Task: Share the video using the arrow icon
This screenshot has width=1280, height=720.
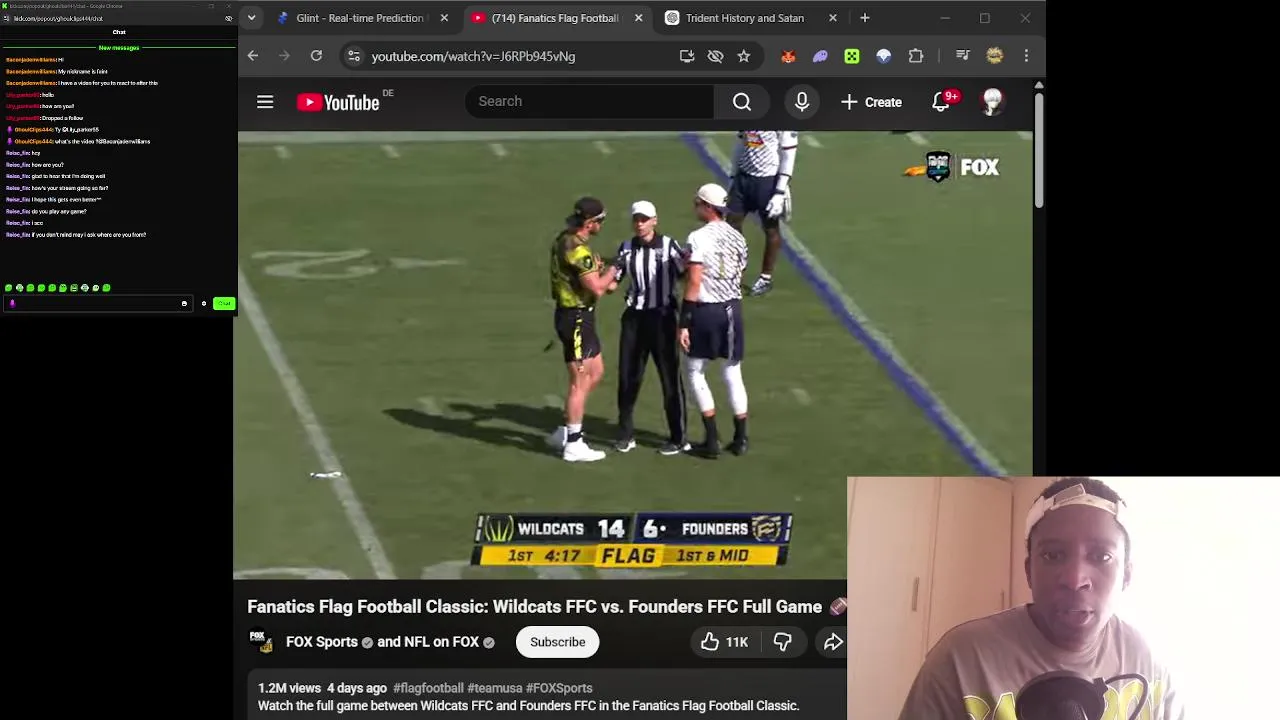Action: click(833, 642)
